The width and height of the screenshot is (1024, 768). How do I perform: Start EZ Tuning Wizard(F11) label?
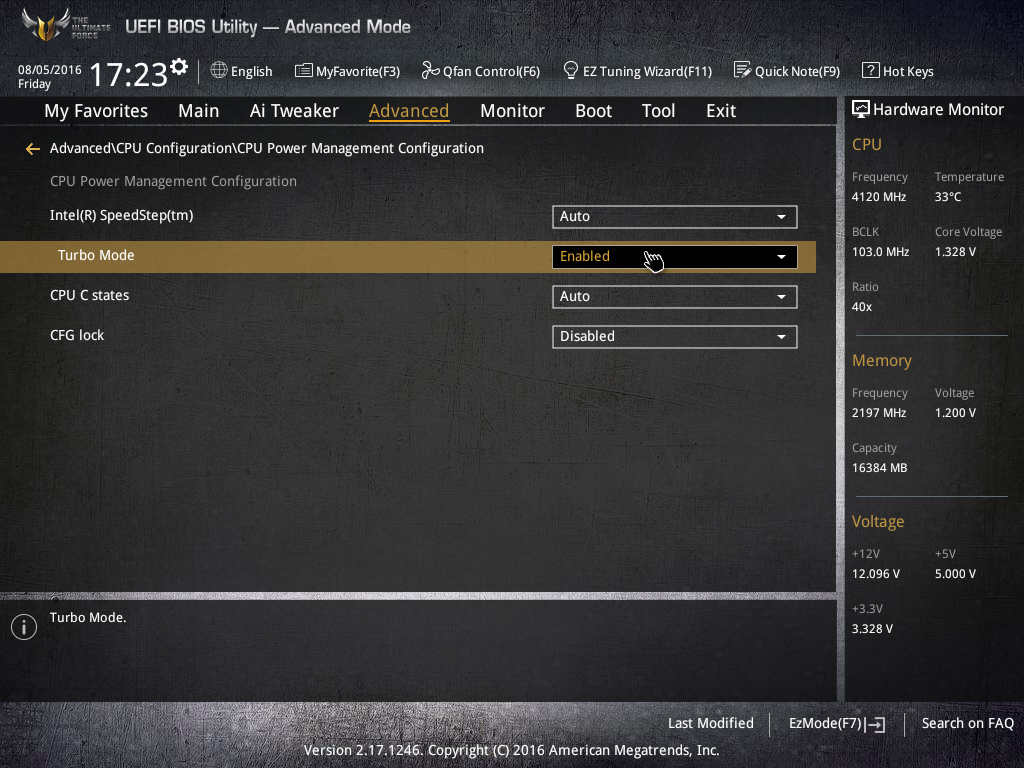pyautogui.click(x=647, y=71)
